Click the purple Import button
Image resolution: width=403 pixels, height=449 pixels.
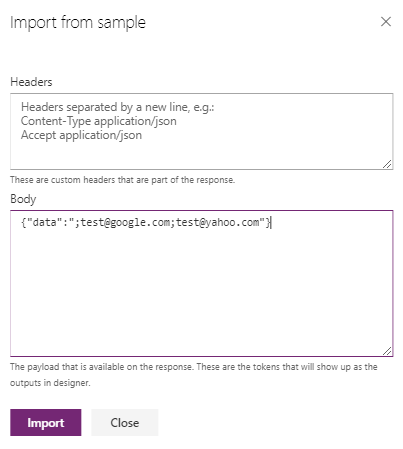[46, 422]
